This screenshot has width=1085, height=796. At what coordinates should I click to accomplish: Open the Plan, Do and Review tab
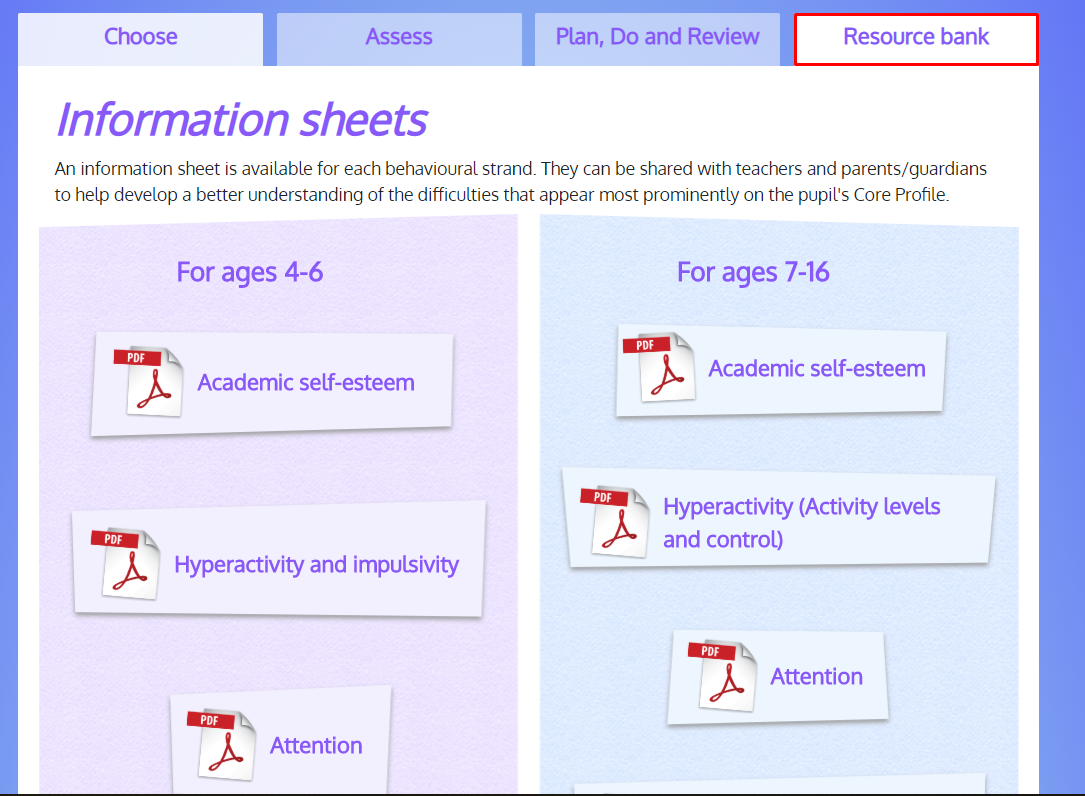pos(657,37)
